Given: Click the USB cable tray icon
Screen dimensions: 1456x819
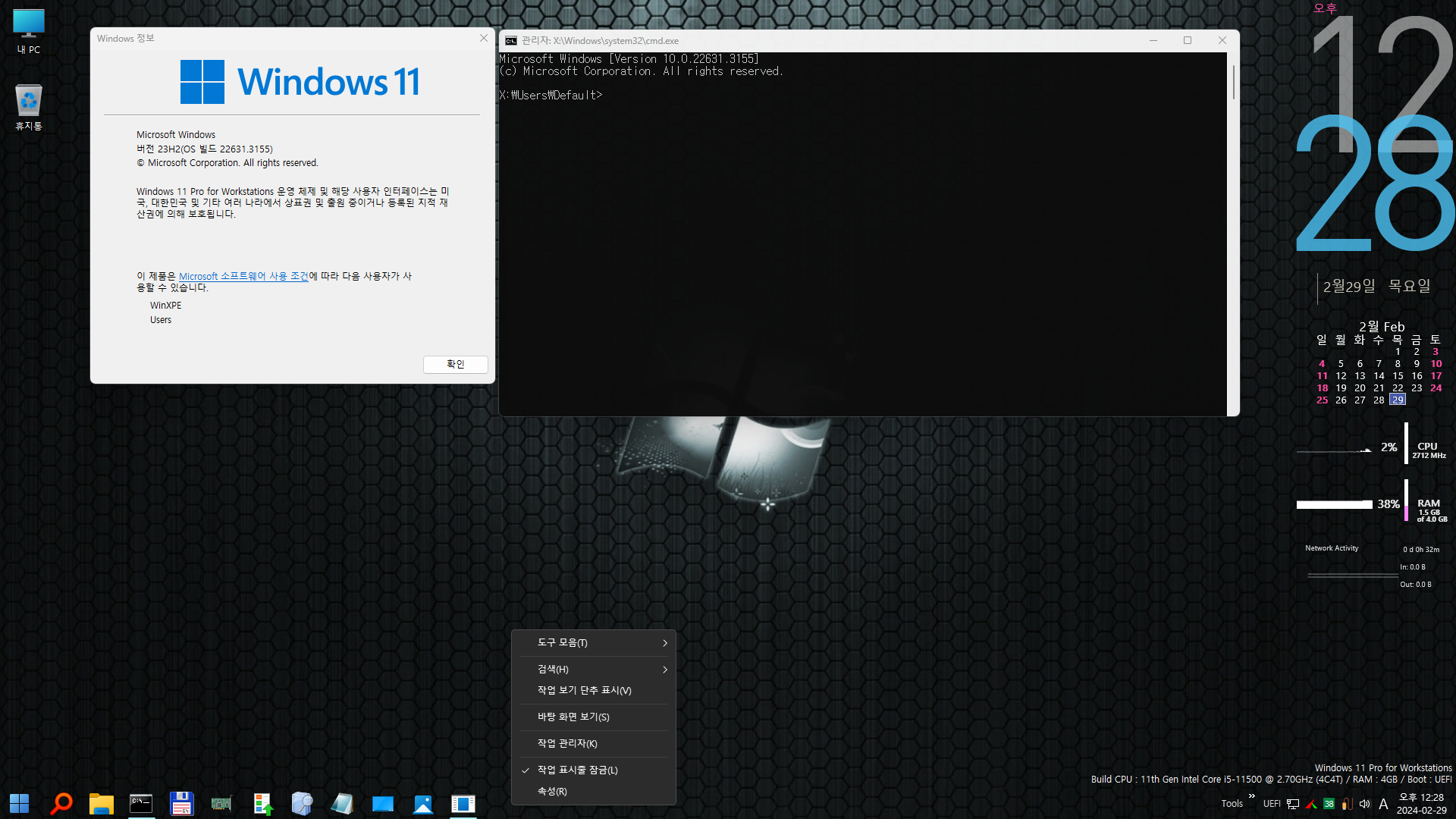Looking at the screenshot, I should (x=1347, y=804).
